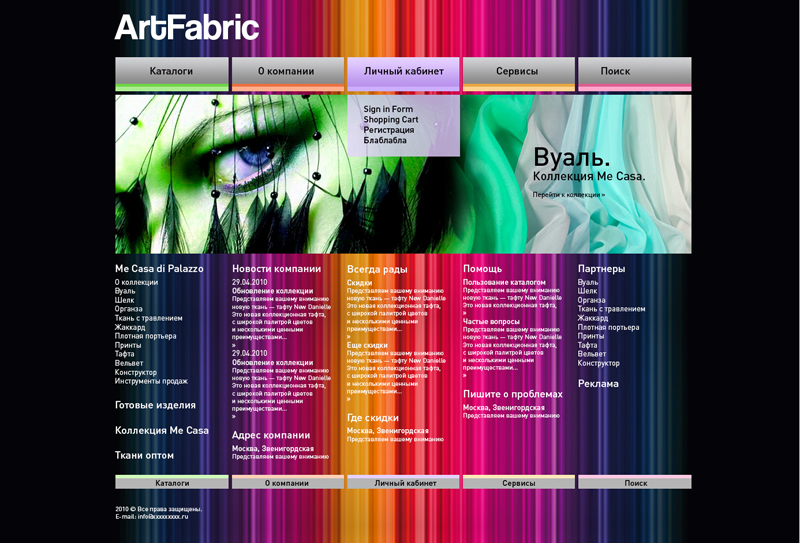Open Шелк in Партнеры column

click(587, 291)
